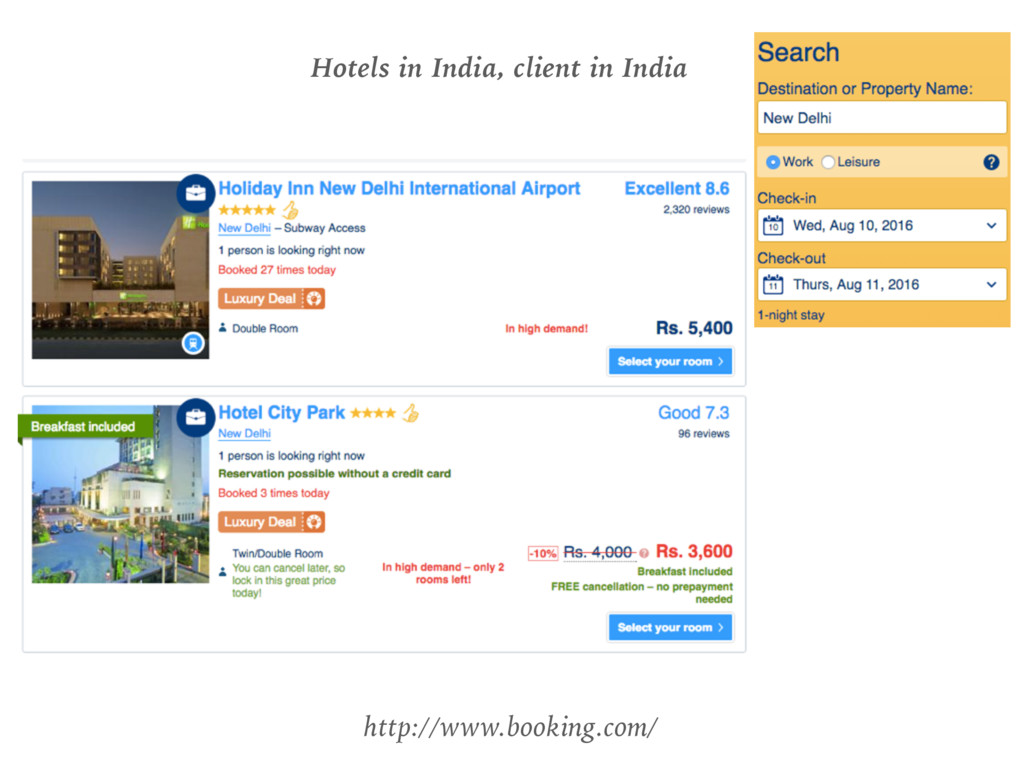Click the Hotel City Park four-star rating
Image resolution: width=1024 pixels, height=768 pixels.
pyautogui.click(x=373, y=413)
